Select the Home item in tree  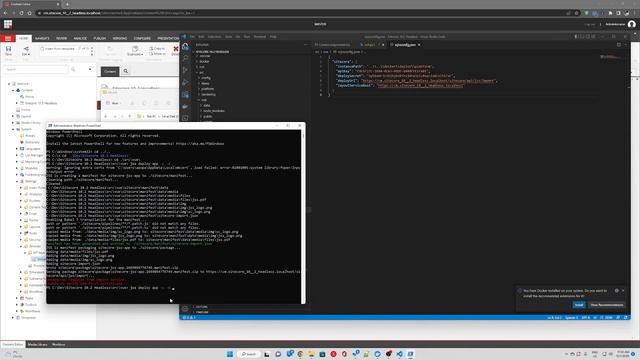[x=28, y=97]
